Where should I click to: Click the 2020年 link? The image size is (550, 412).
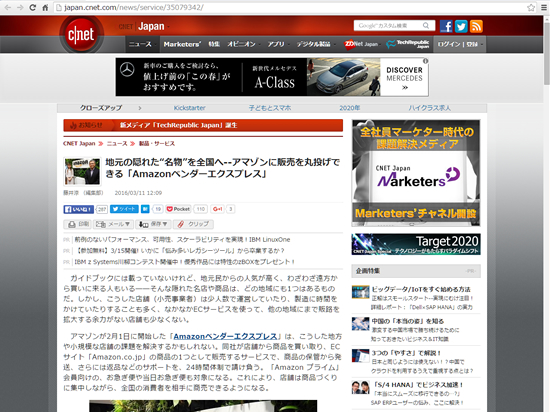[349, 108]
